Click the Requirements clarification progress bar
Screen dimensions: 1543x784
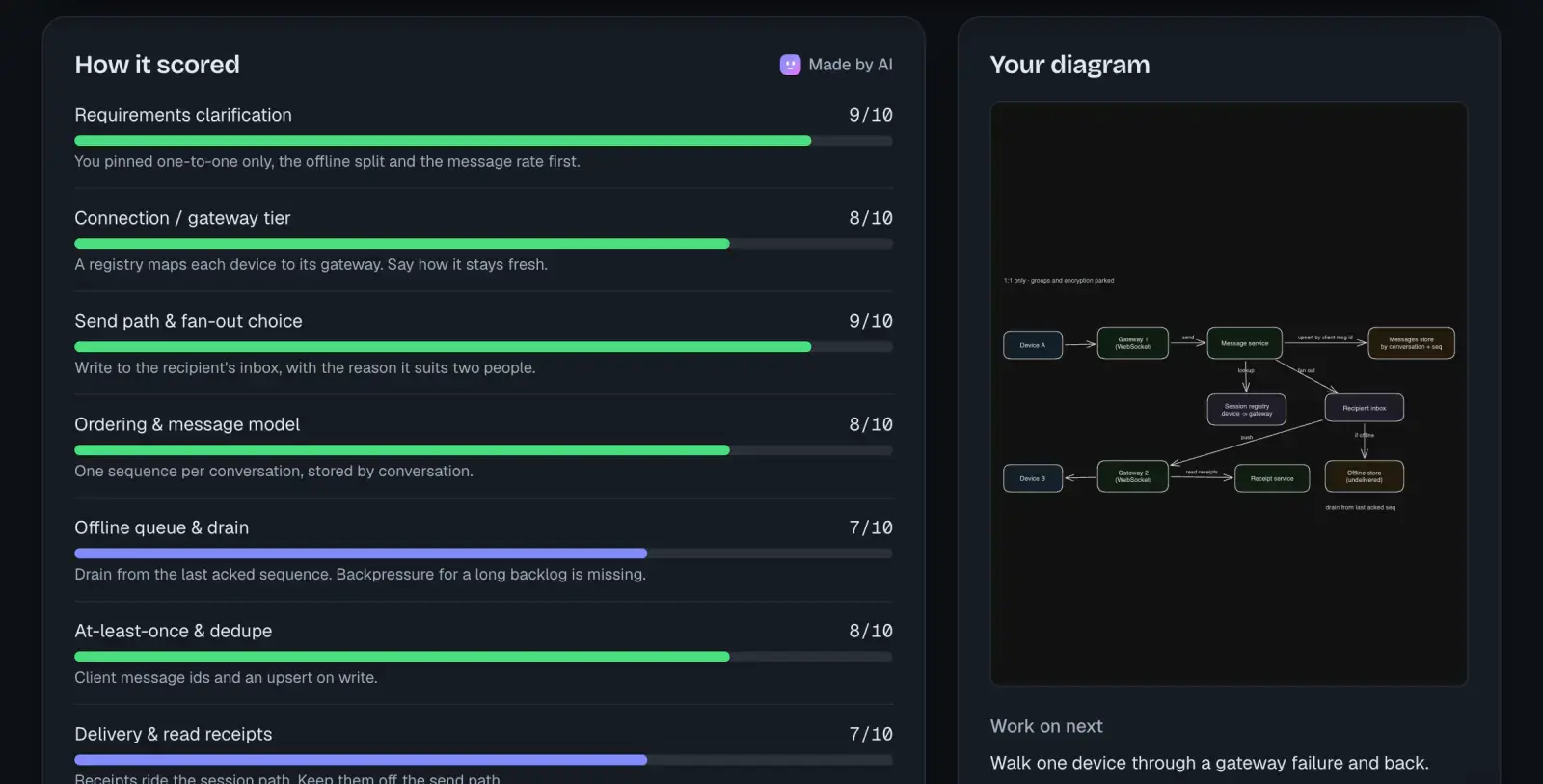point(483,141)
